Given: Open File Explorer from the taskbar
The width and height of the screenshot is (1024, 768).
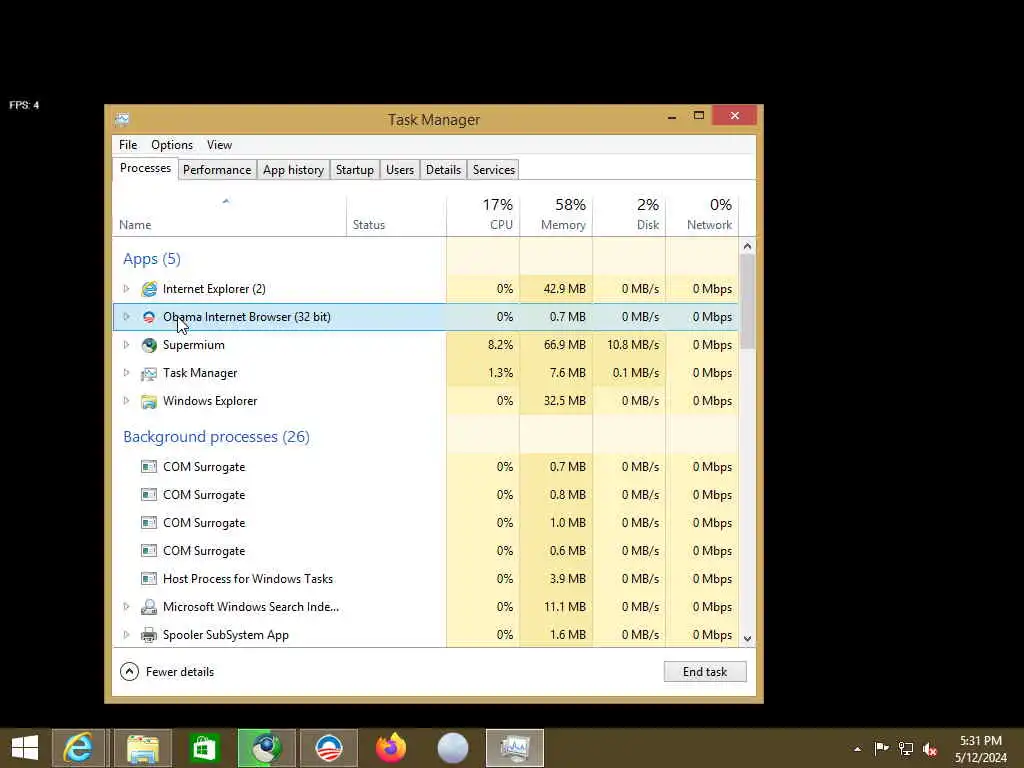Looking at the screenshot, I should coord(143,748).
